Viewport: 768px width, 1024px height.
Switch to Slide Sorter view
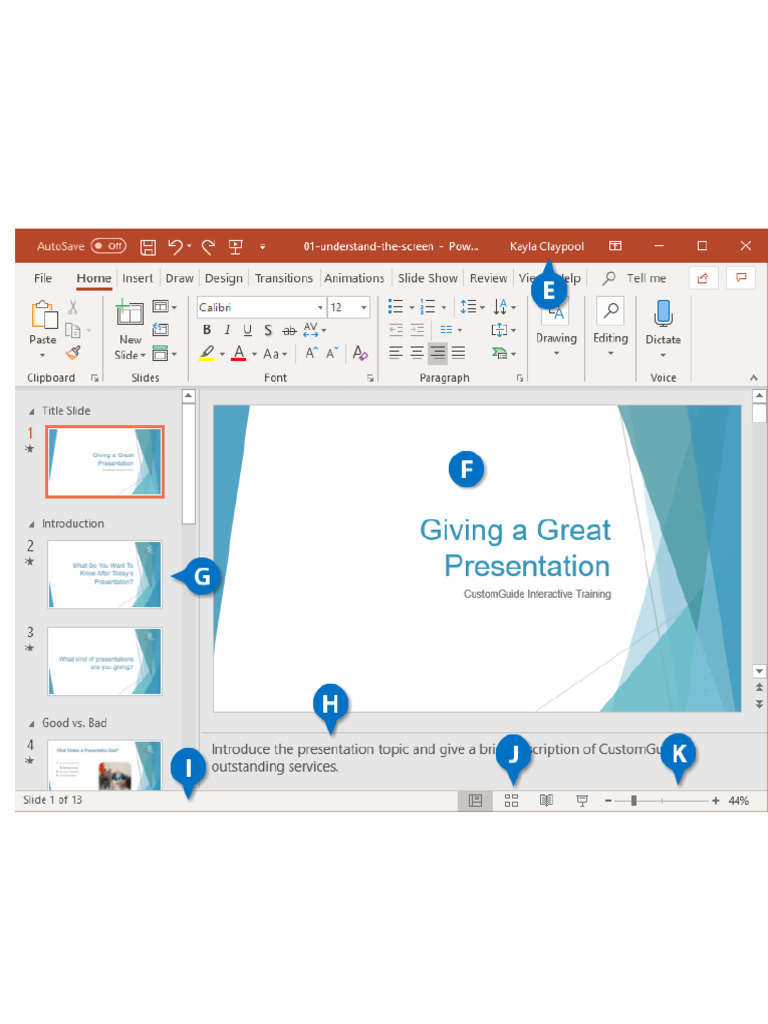511,801
